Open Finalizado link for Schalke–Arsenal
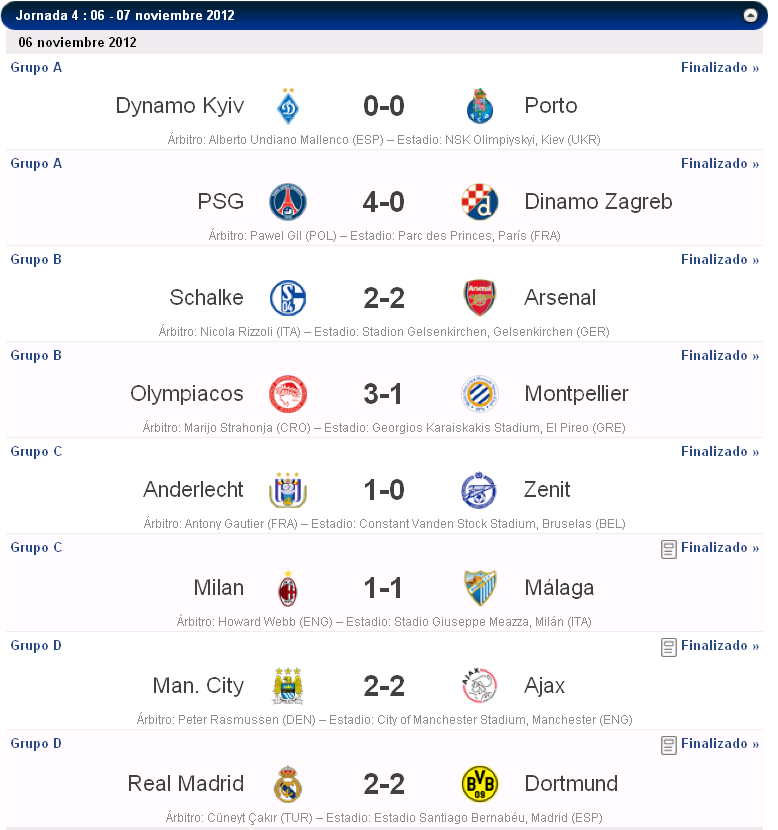This screenshot has height=830, width=778. [719, 259]
